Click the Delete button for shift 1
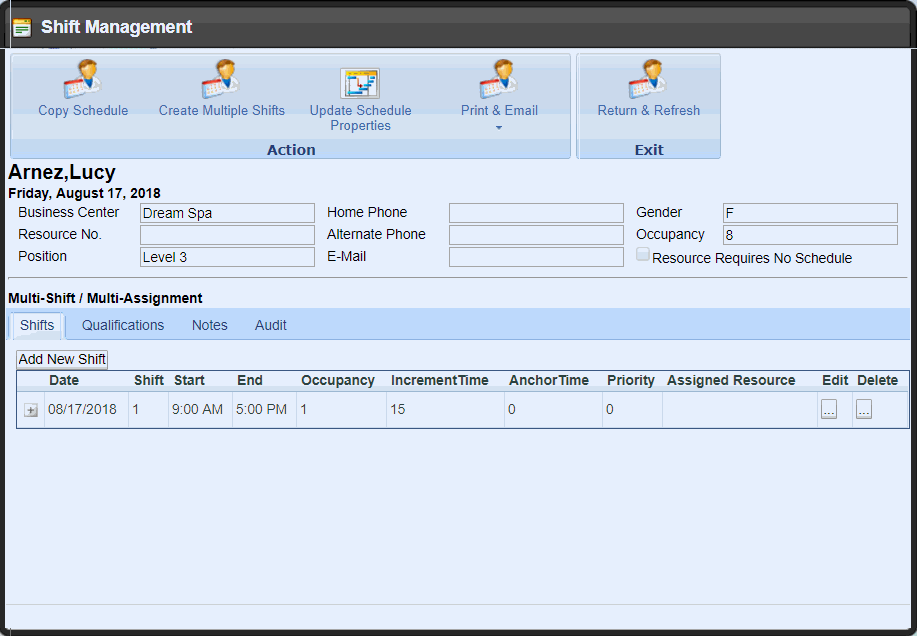The height and width of the screenshot is (636, 917). coord(864,409)
